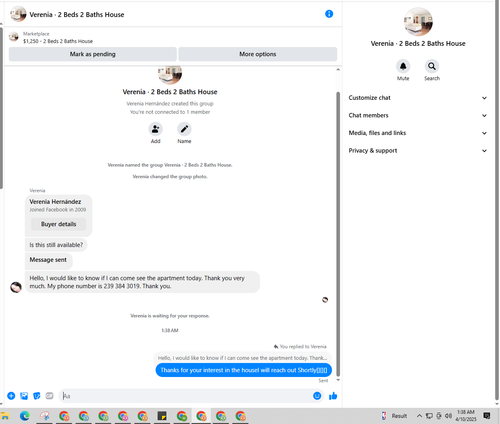
Task: Click Verenia's avatar beside her message
Action: (16, 287)
